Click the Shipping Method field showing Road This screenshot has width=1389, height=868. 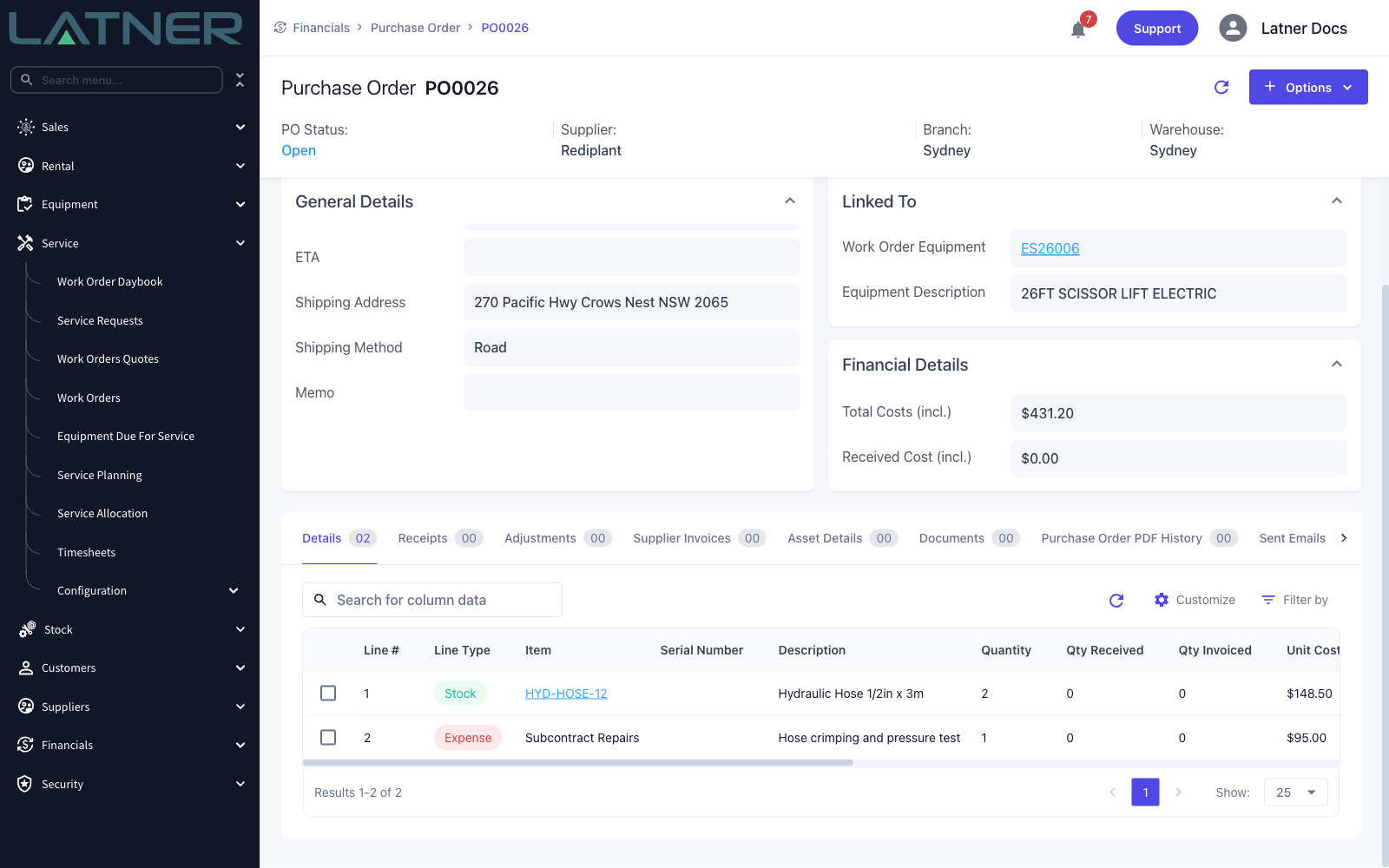[x=632, y=347]
